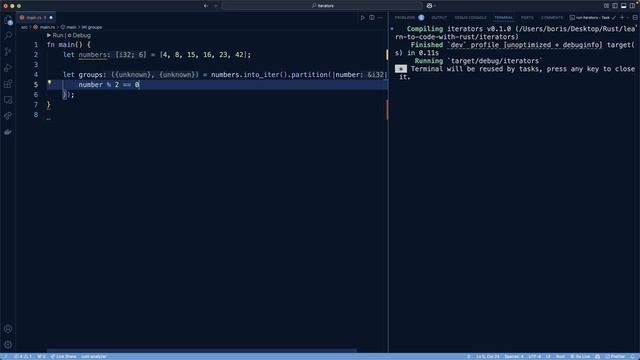Click the Prettier status bar item
This screenshot has height=360, width=640.
pos(615,356)
